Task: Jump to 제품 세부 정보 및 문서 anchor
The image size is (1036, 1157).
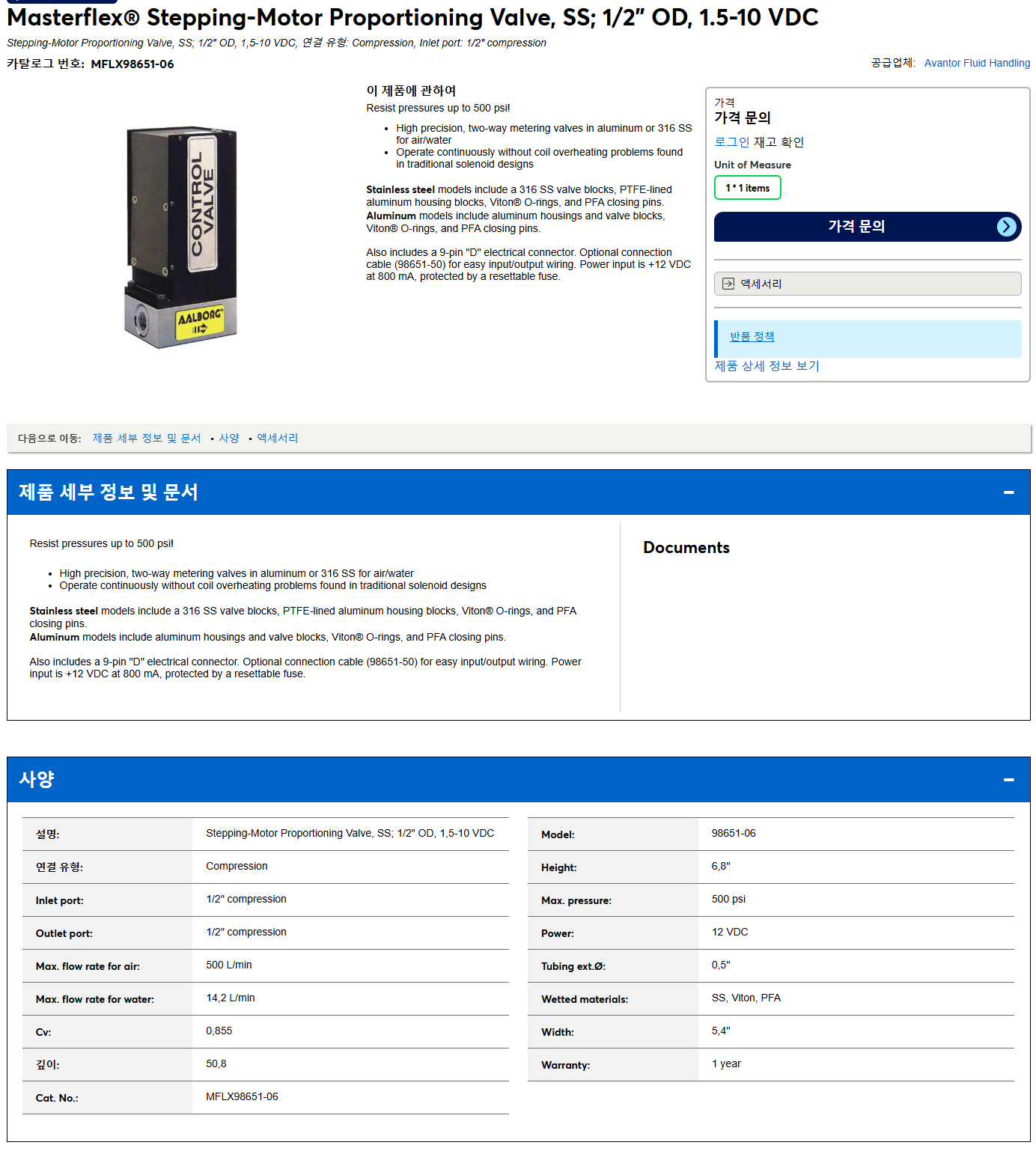Action: pos(147,439)
